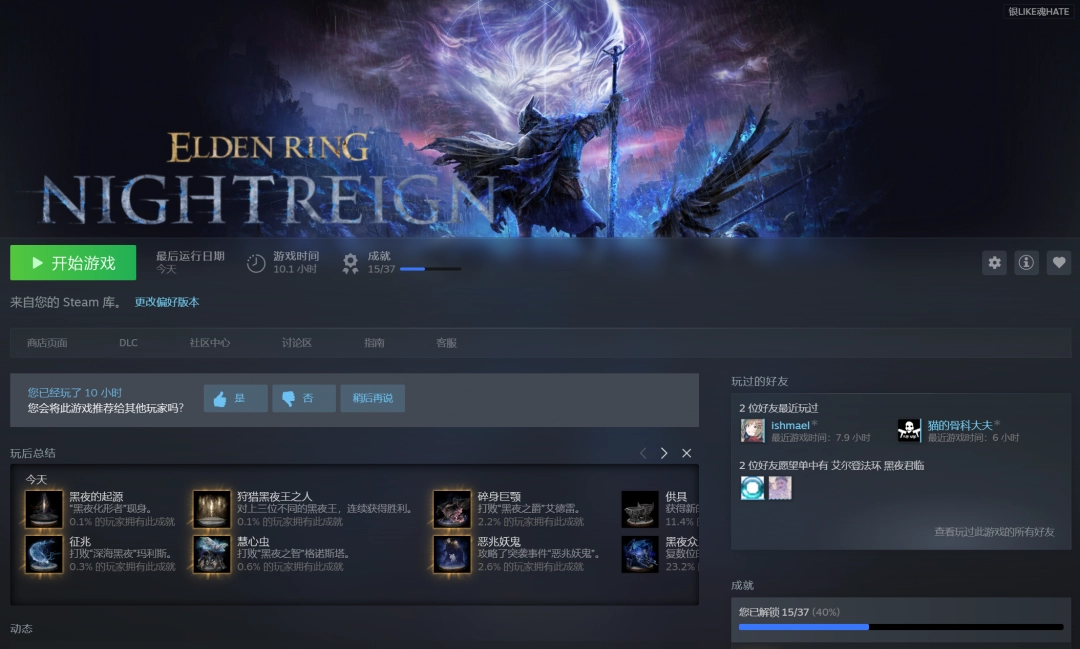Add game to favorites with heart icon

pos(1059,262)
